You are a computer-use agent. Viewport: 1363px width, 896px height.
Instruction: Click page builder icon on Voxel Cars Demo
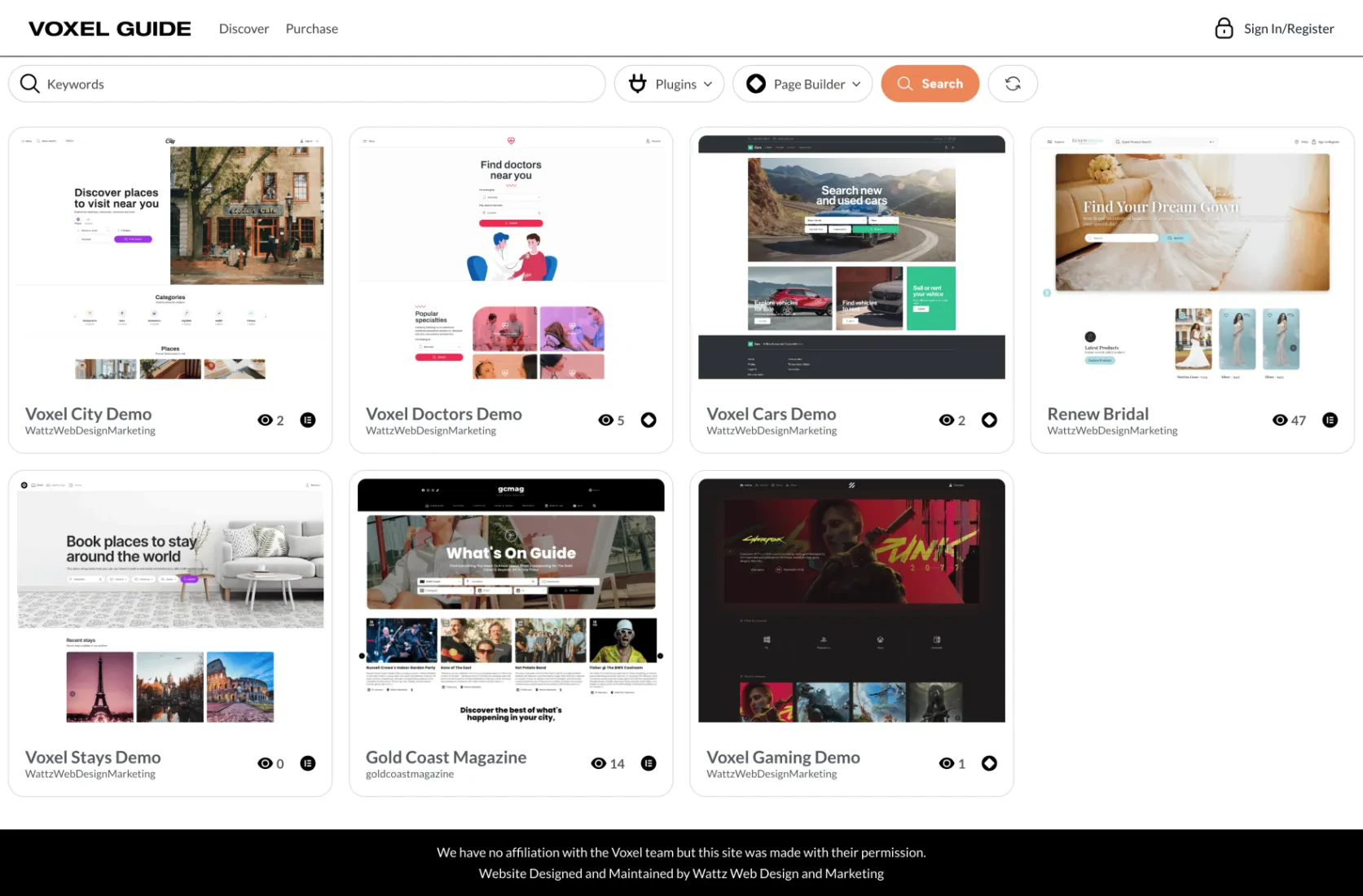pos(989,420)
